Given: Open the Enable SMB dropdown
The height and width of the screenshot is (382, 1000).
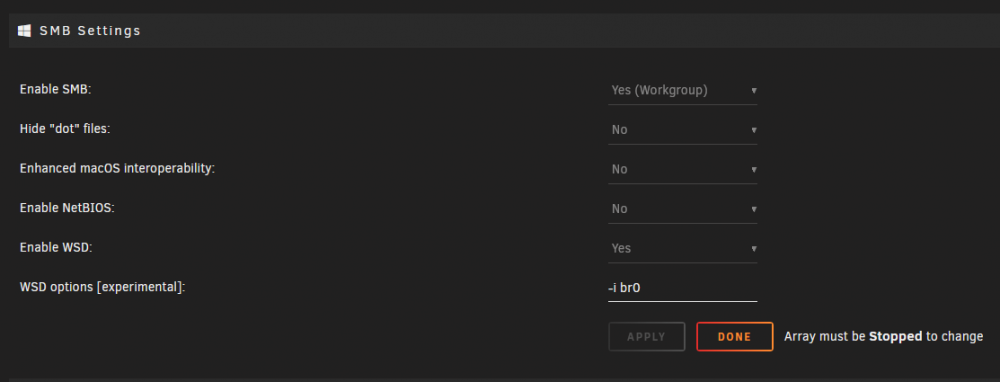Looking at the screenshot, I should coord(682,91).
